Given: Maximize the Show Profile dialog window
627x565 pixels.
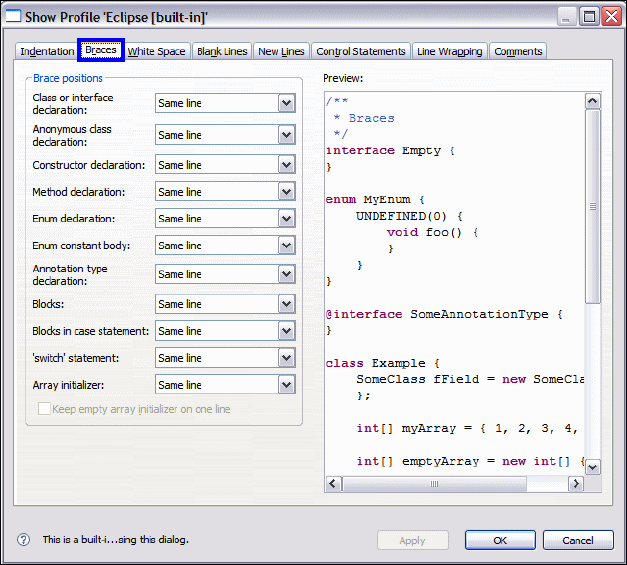Looking at the screenshot, I should tap(589, 17).
